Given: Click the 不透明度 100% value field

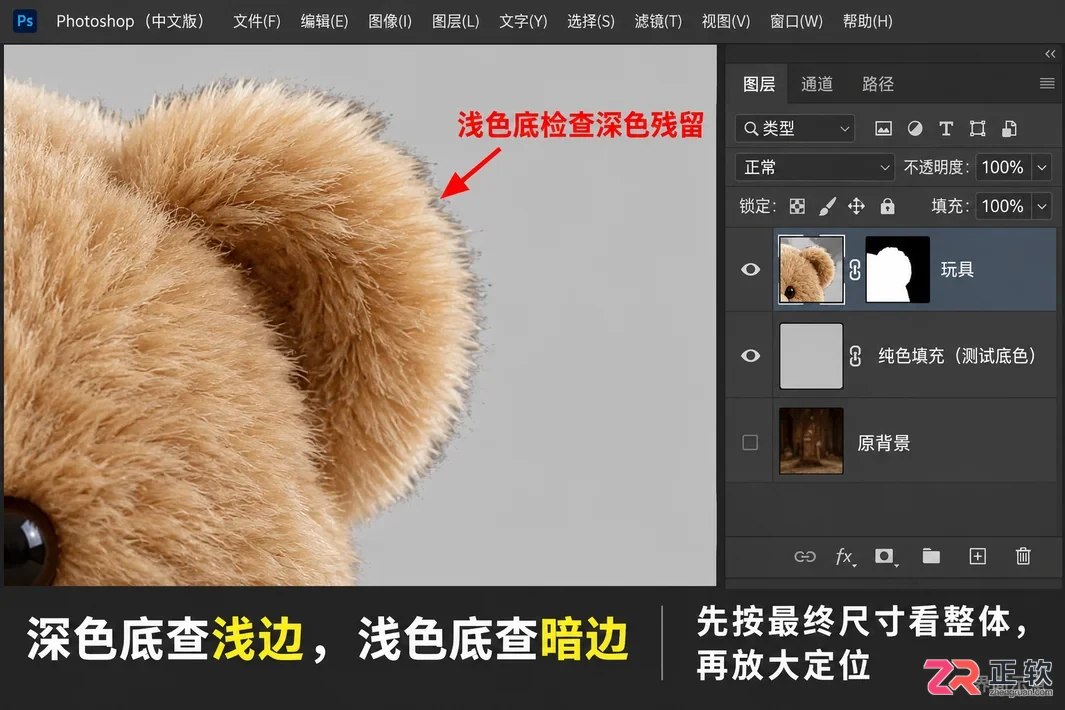Looking at the screenshot, I should point(1003,167).
